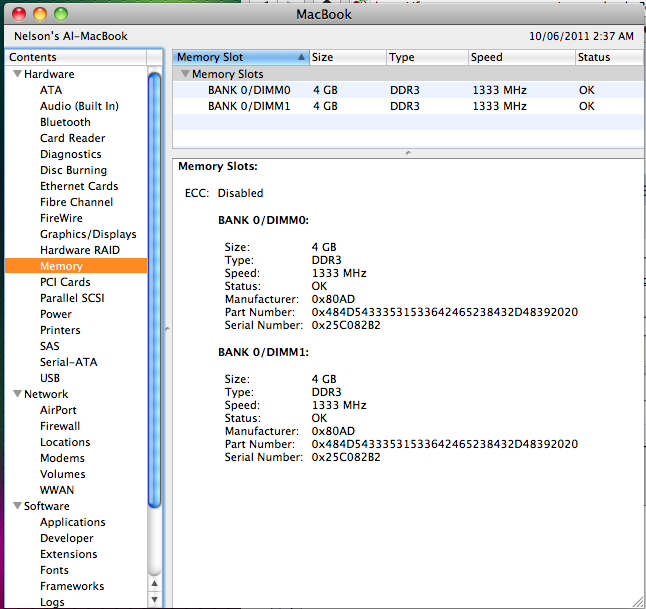Click the date and time stamp
Screen dimensions: 646x609
581,36
